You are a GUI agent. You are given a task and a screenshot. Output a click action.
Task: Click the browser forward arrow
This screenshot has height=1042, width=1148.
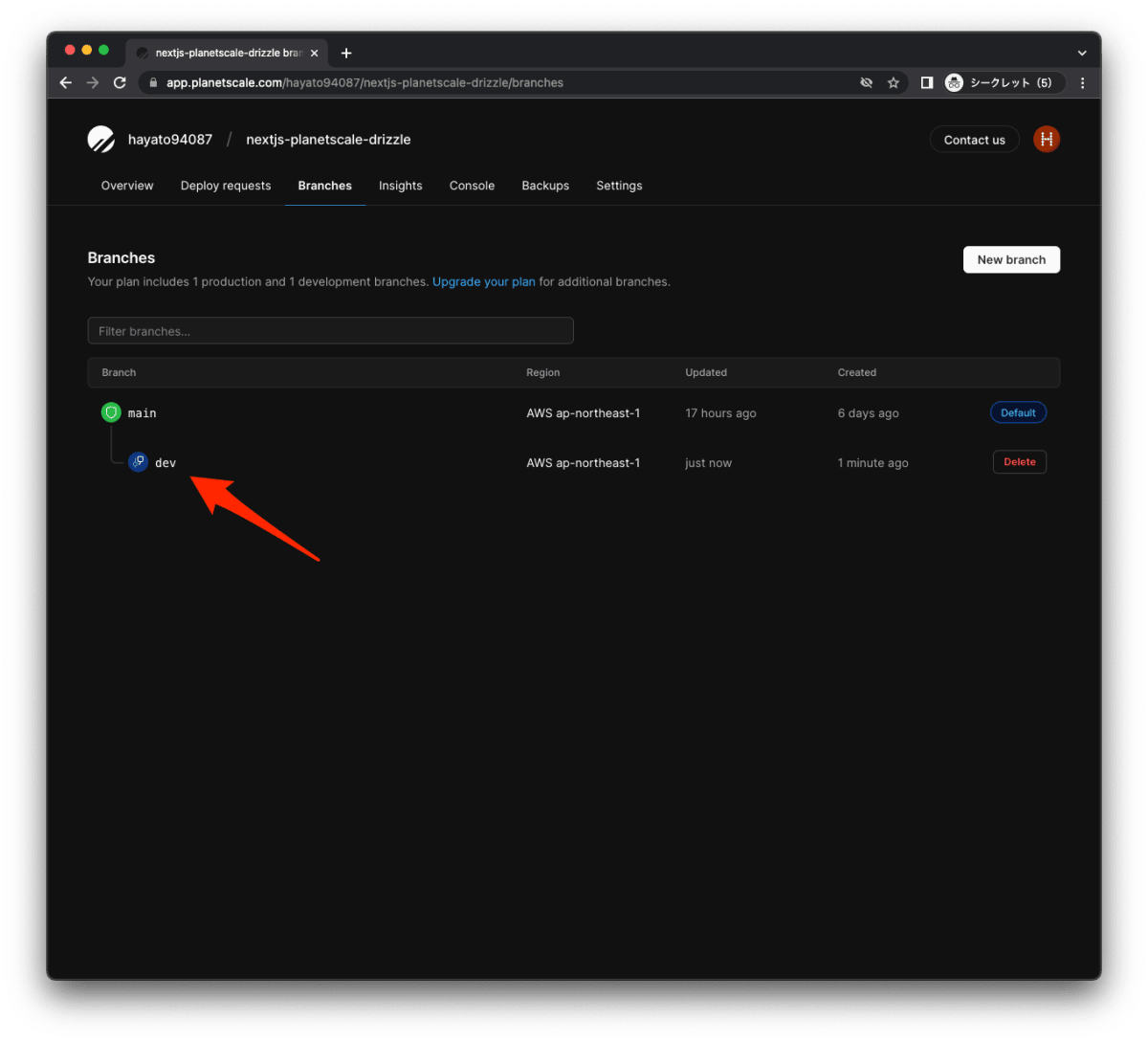93,82
